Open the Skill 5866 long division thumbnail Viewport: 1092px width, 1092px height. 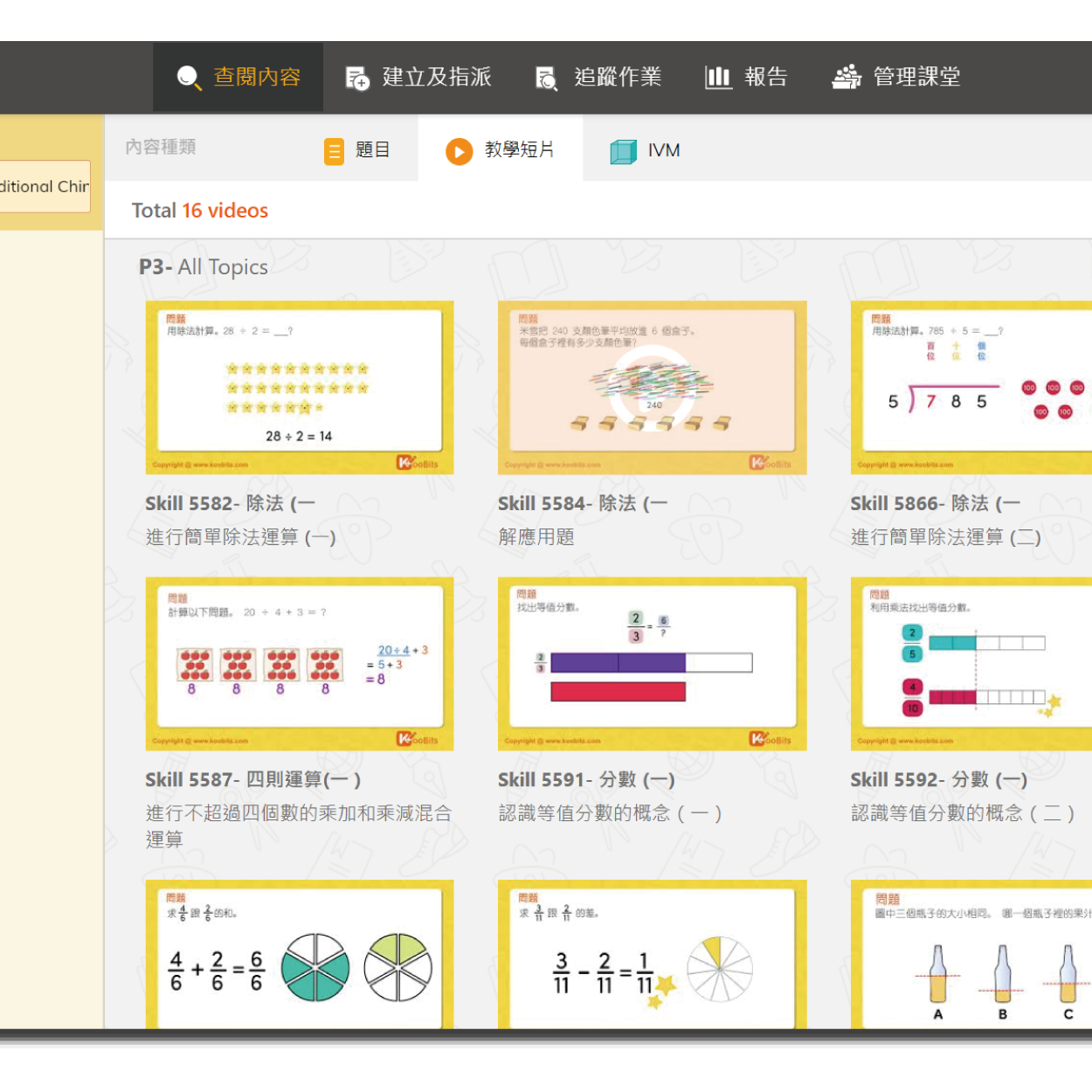click(x=971, y=387)
